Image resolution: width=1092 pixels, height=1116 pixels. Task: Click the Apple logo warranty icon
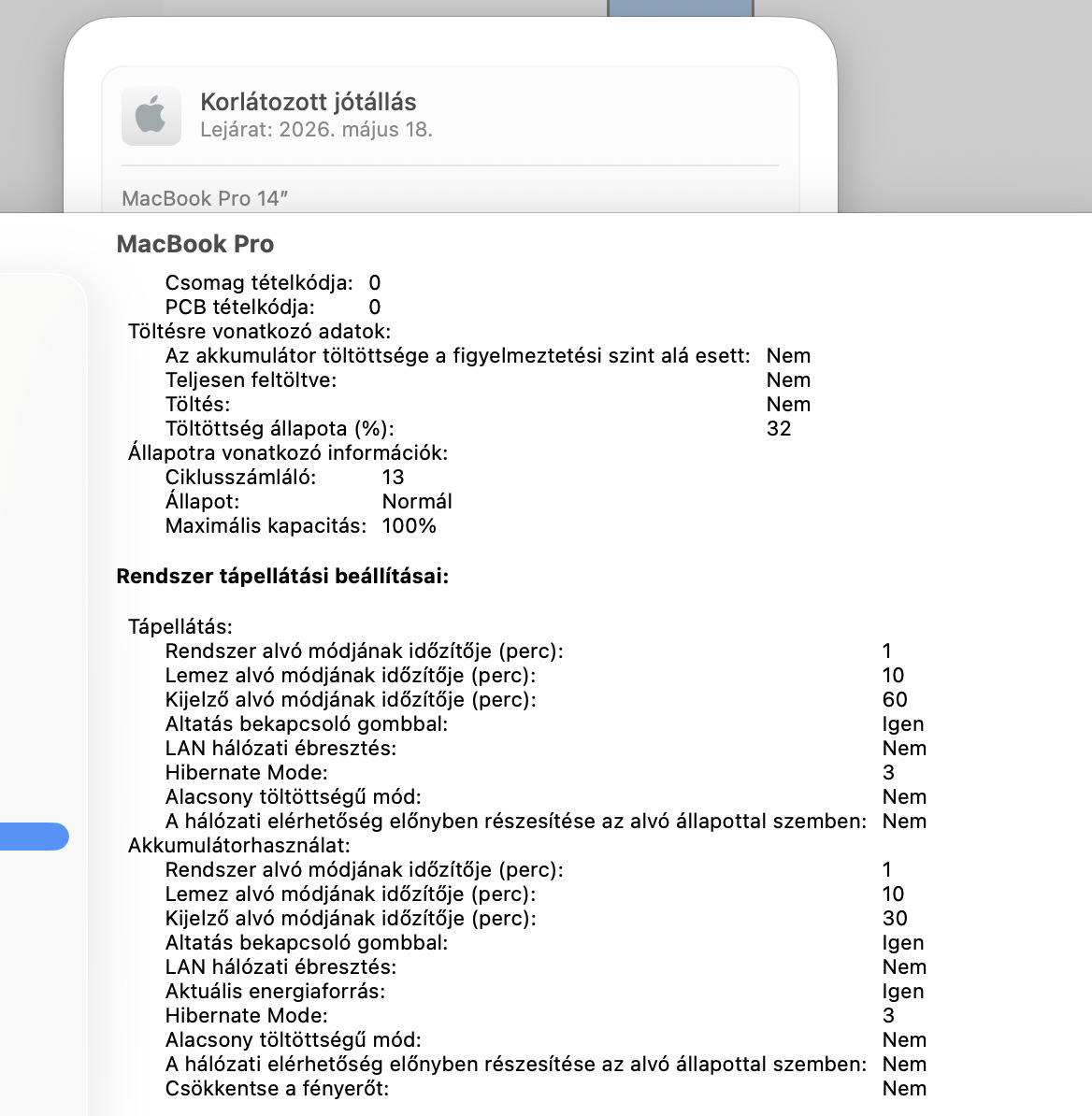click(151, 116)
